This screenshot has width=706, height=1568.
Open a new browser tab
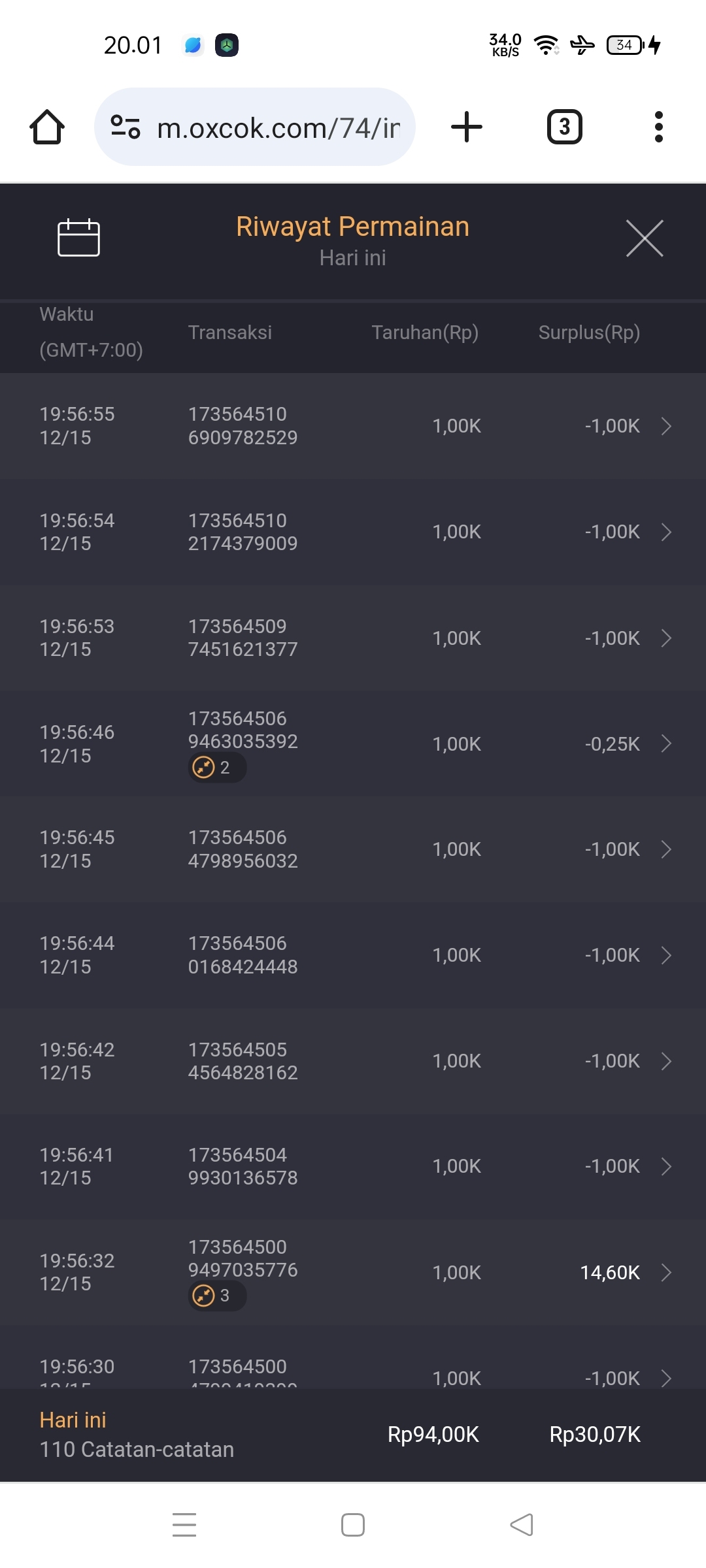pyautogui.click(x=467, y=127)
